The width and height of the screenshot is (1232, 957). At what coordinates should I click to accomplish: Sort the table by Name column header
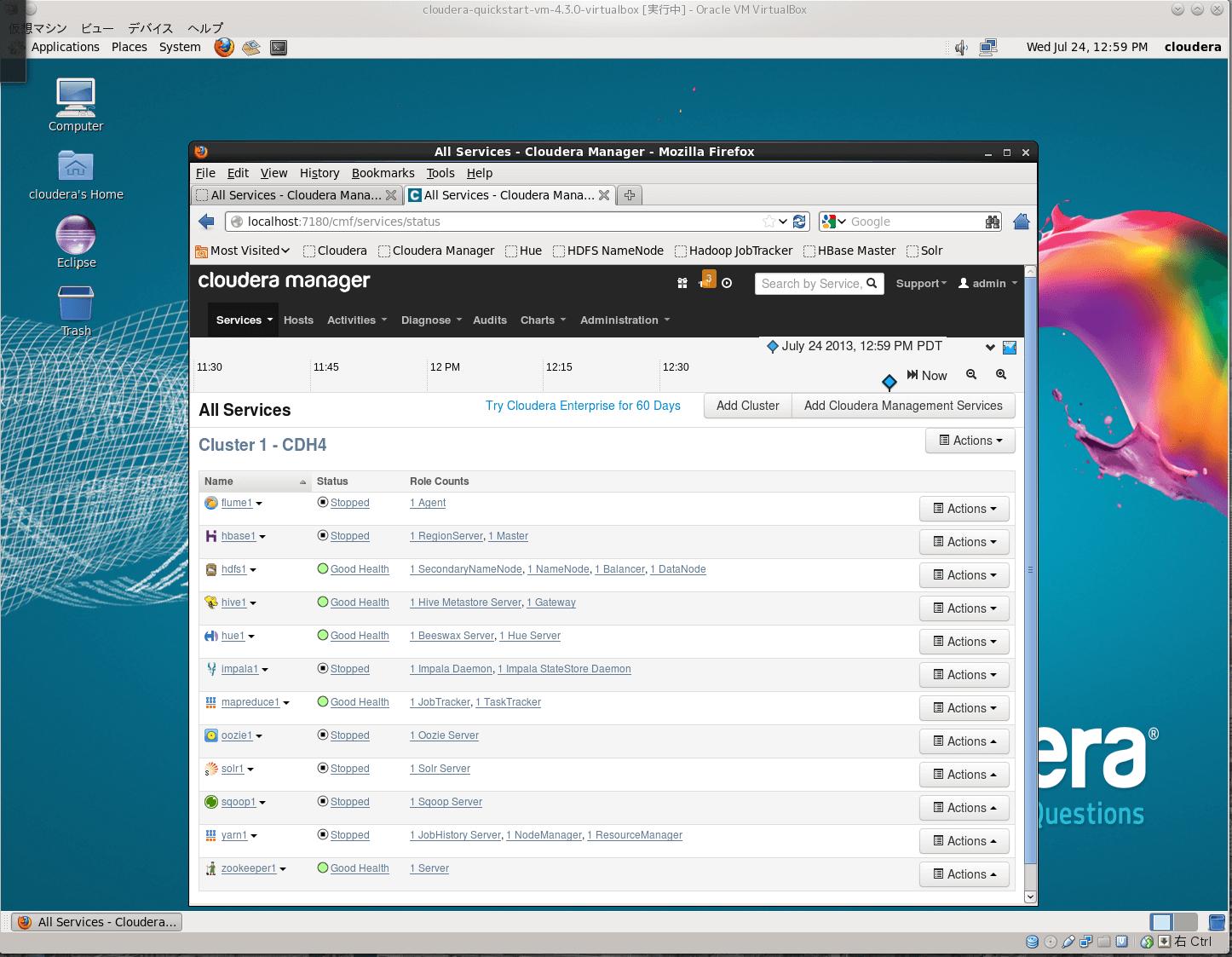[x=254, y=481]
